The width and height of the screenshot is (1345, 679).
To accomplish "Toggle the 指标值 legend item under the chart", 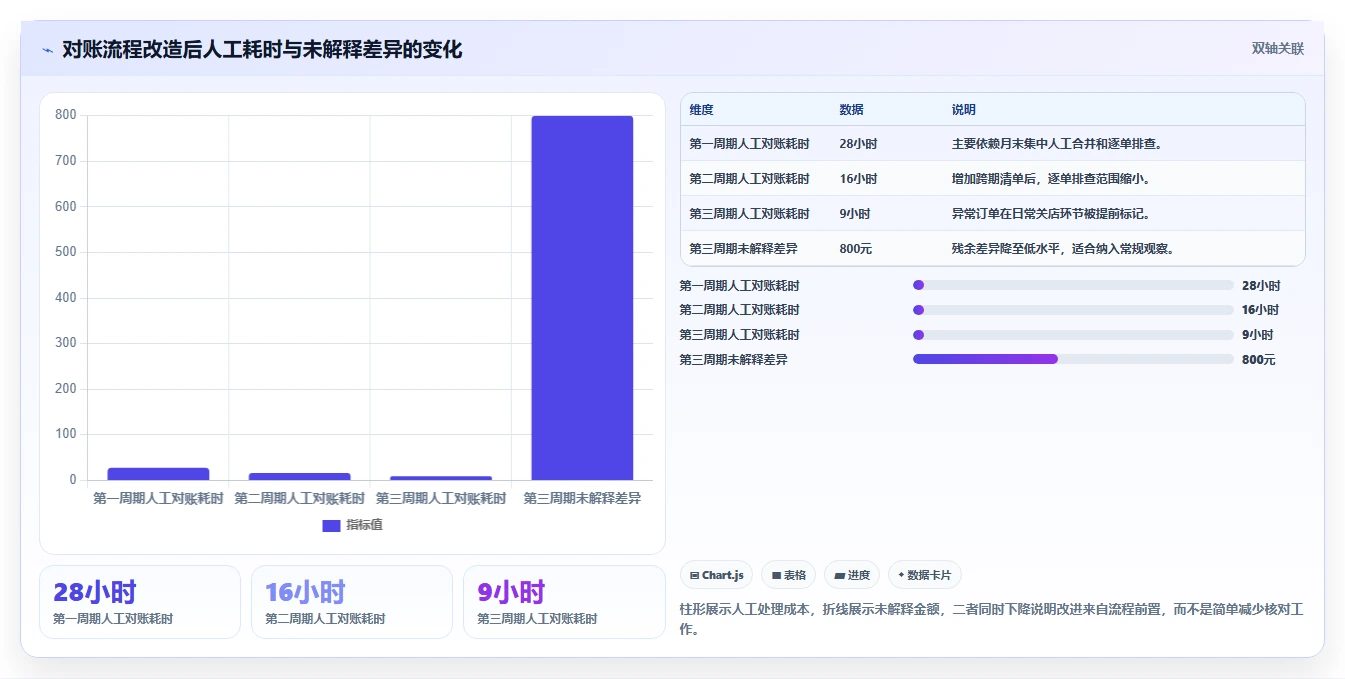I will click(352, 525).
